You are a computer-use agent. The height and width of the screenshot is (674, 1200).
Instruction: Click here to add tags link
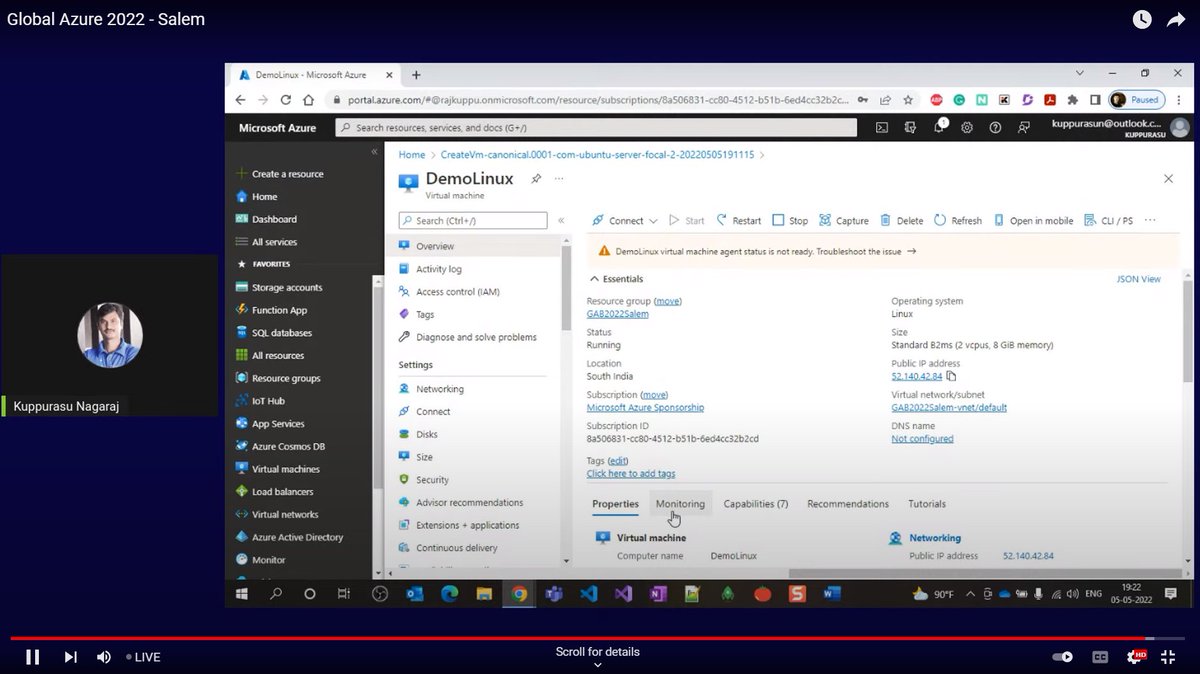pos(631,474)
